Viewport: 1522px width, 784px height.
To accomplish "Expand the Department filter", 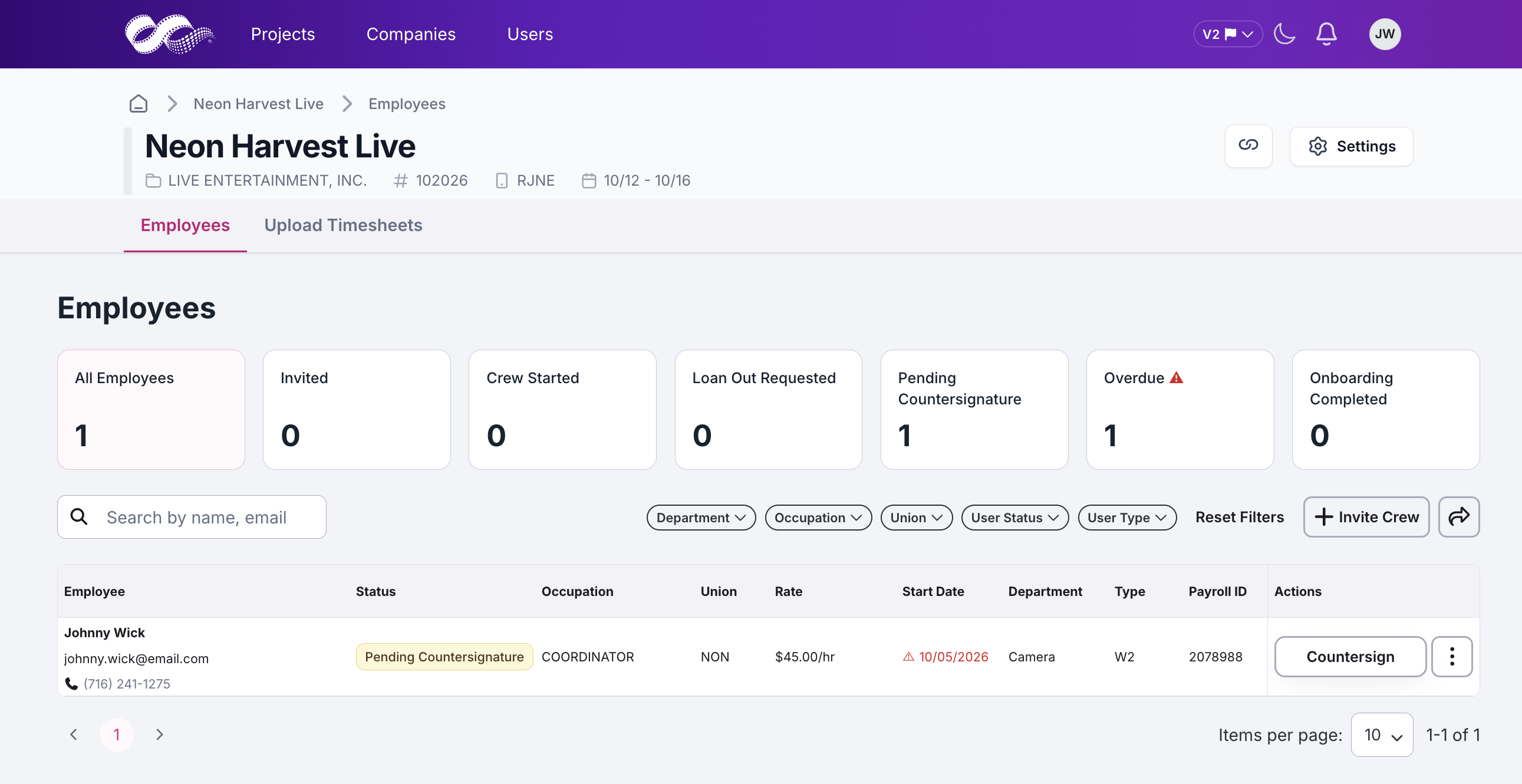I will coord(701,518).
